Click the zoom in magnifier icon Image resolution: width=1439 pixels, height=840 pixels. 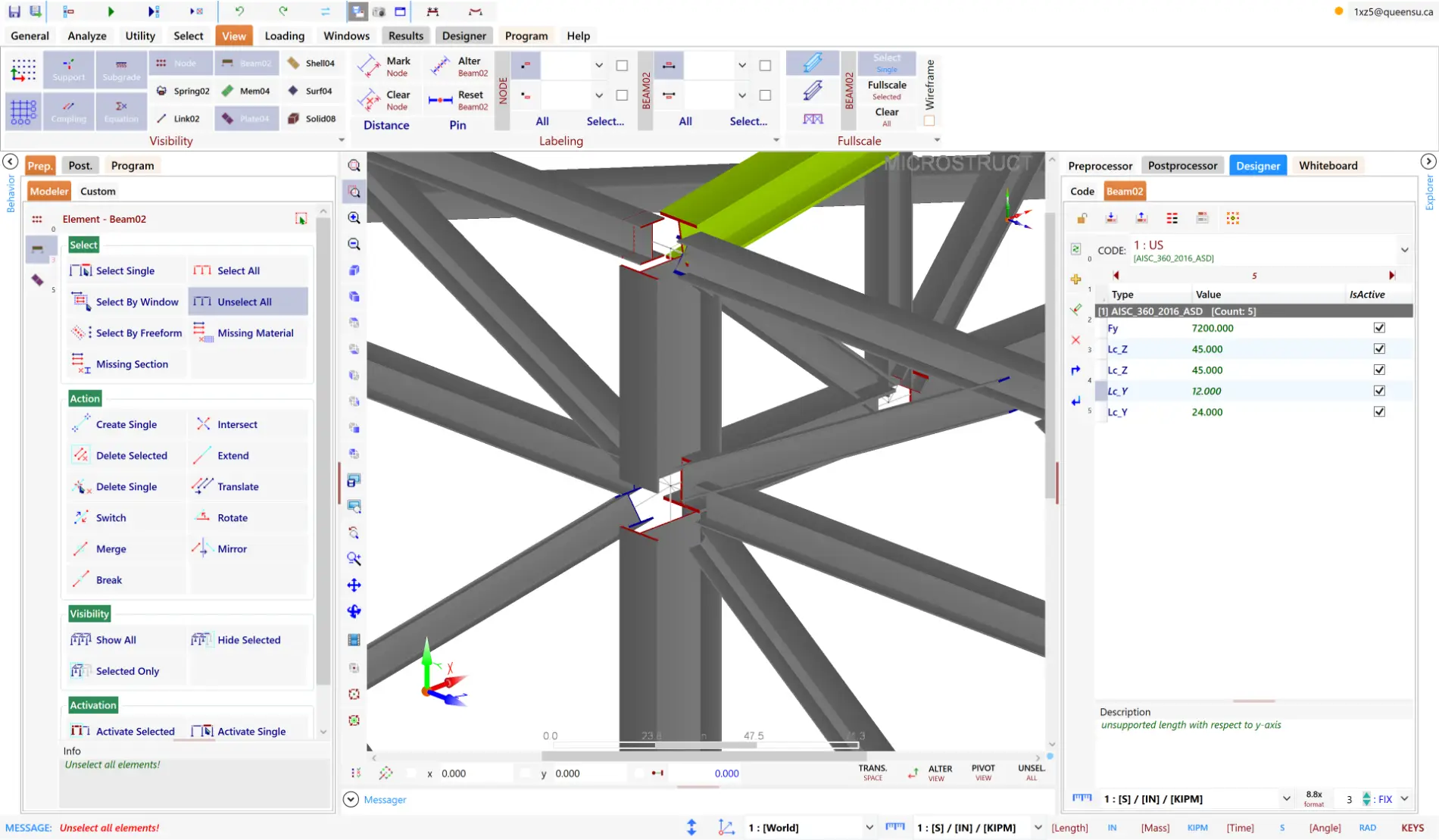354,218
